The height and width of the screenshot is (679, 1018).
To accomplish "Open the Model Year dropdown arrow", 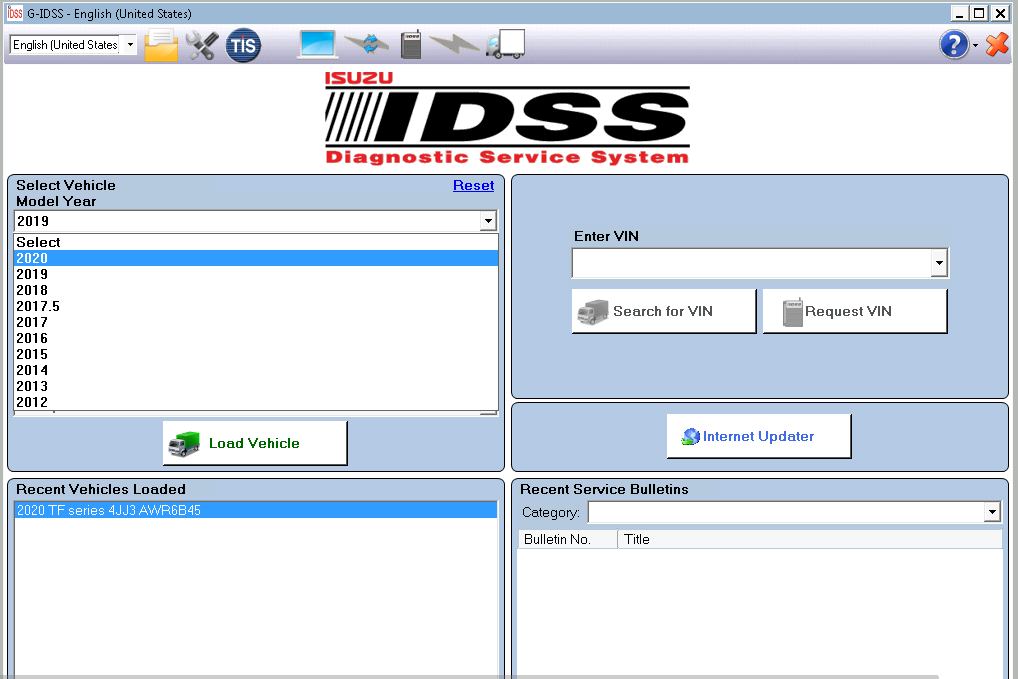I will point(488,221).
